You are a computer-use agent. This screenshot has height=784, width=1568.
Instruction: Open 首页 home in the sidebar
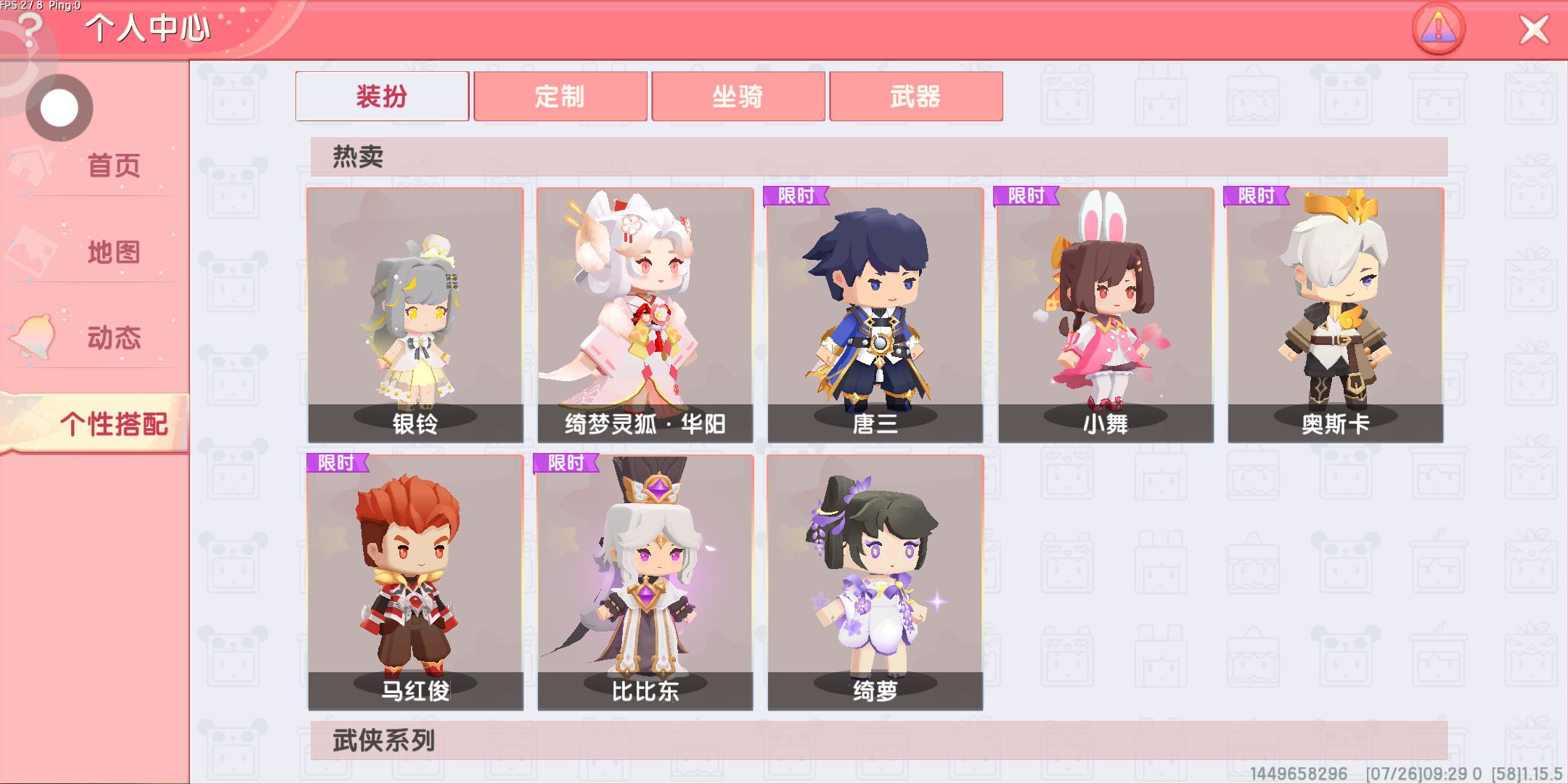coord(94,165)
